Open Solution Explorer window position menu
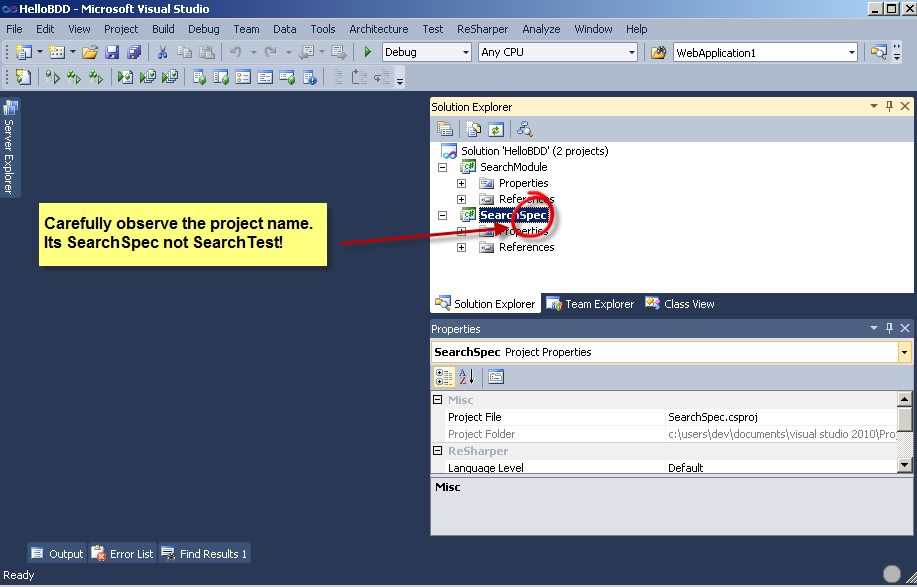The width and height of the screenshot is (917, 587). coord(874,106)
